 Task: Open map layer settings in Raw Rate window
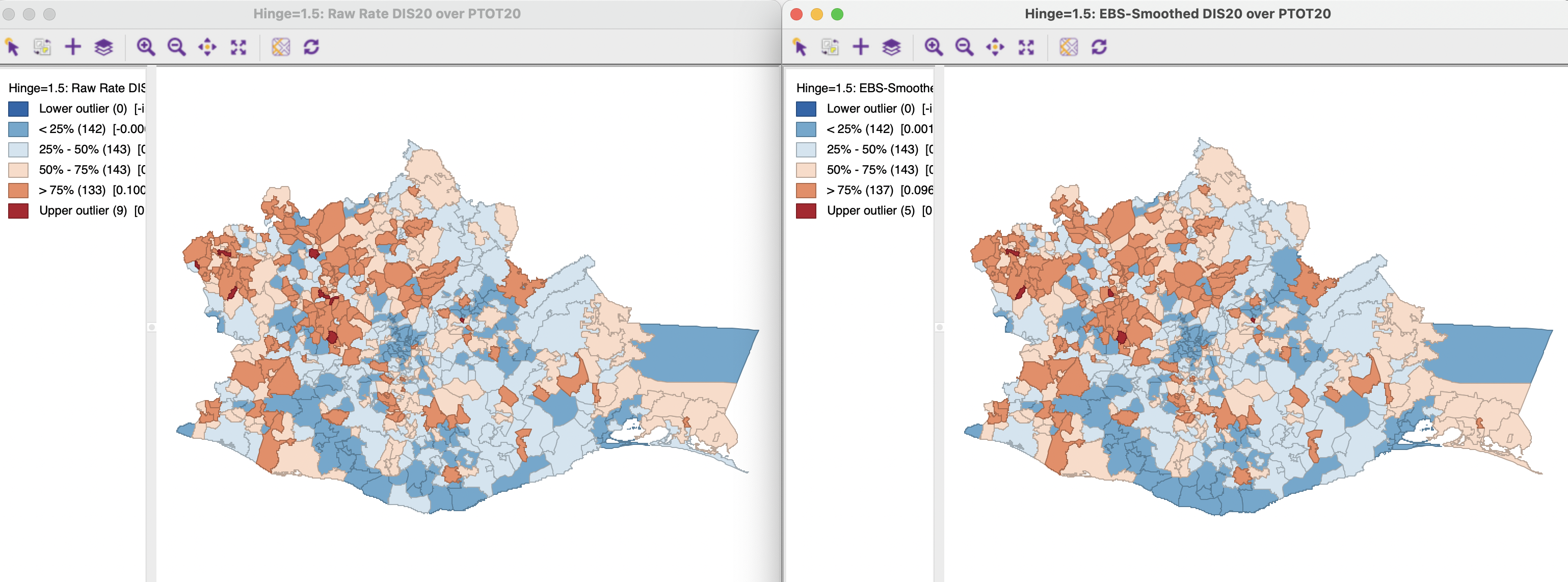104,47
